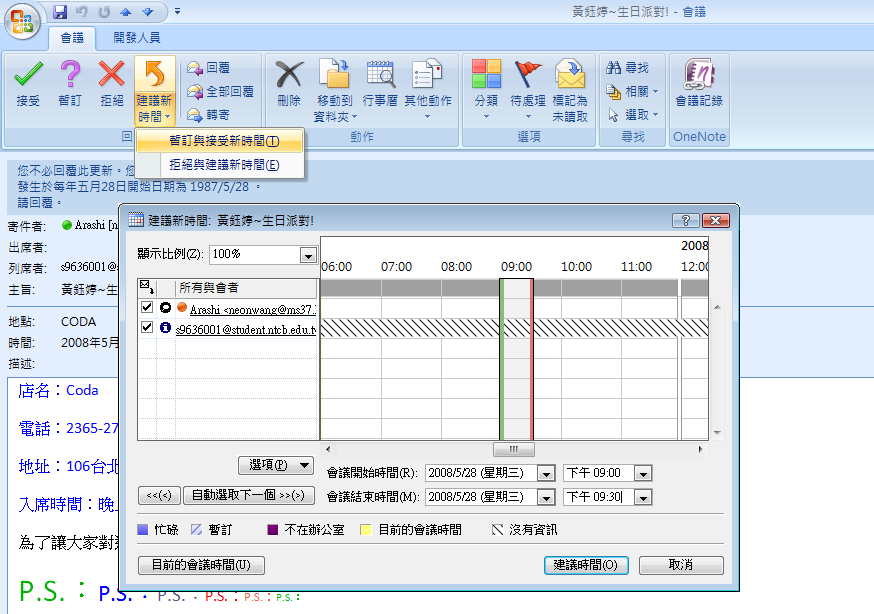Viewport: 874px width, 614px height.
Task: Click the 09:00 time header on the timeline
Action: [x=516, y=267]
